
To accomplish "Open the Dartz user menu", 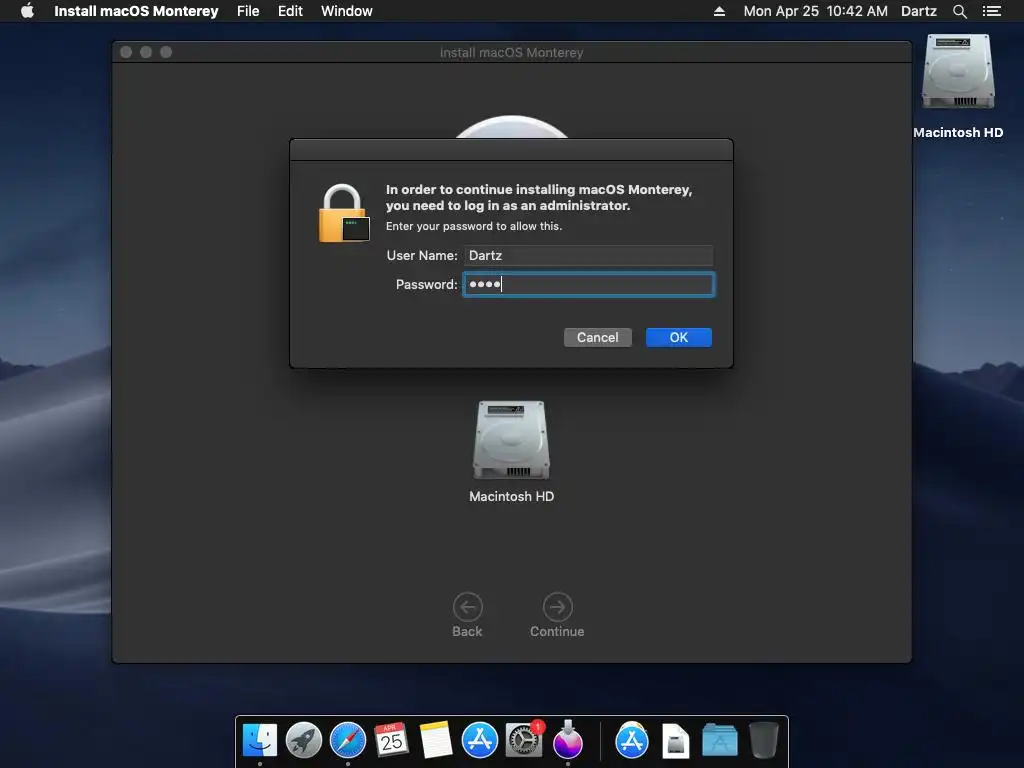I will click(918, 11).
